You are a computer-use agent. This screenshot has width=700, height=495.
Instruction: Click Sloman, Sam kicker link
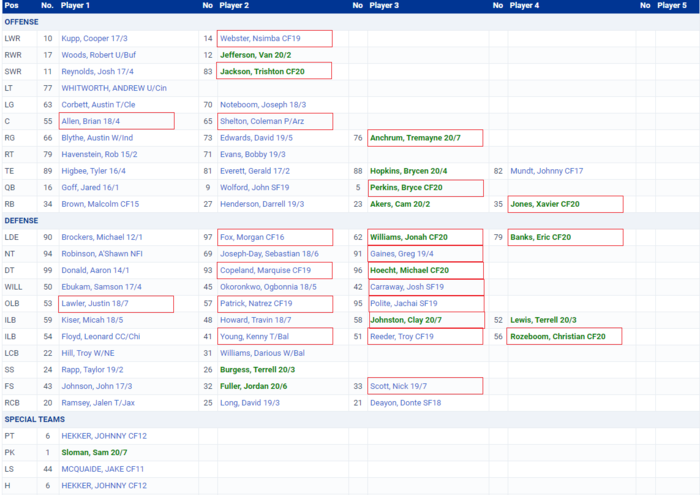(x=97, y=453)
